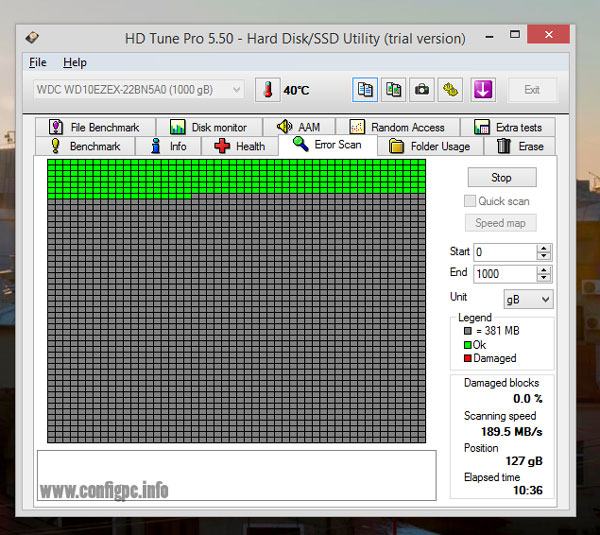Image resolution: width=600 pixels, height=535 pixels.
Task: Increase the Start value with up arrow
Action: [x=544, y=248]
